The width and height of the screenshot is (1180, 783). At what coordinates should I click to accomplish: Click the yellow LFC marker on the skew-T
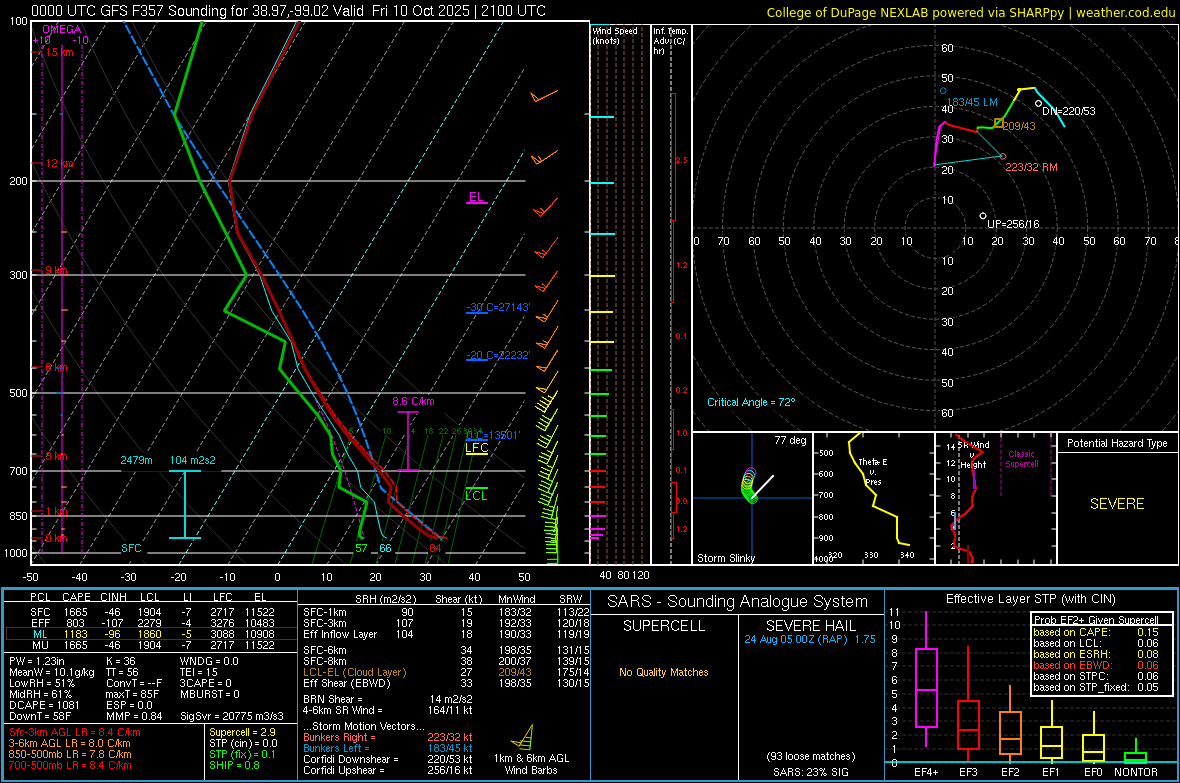pos(476,449)
